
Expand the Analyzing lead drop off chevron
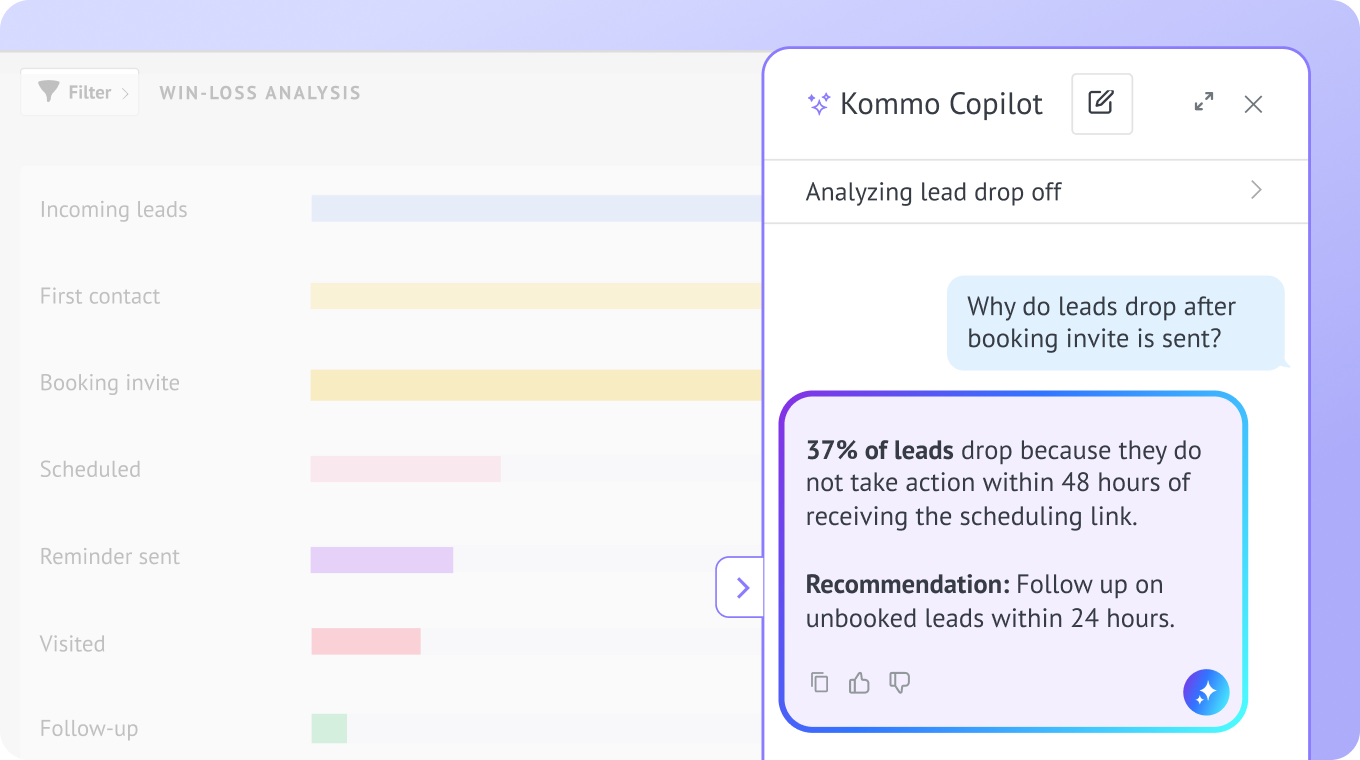click(x=1256, y=190)
